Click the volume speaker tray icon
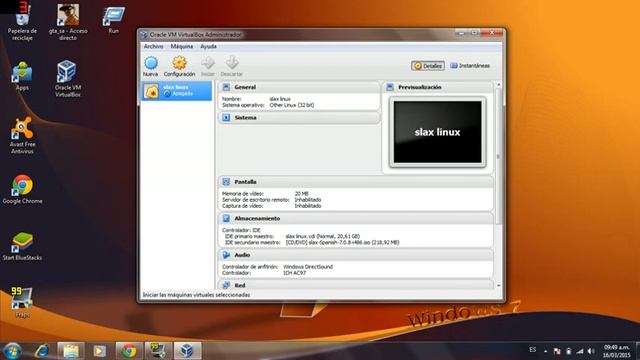640x360 pixels. (591, 351)
